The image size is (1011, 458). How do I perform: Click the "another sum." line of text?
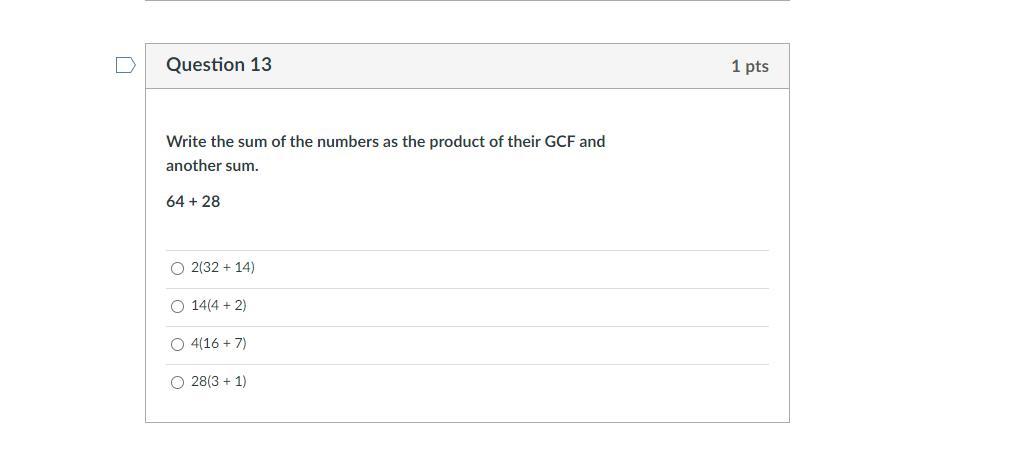coord(212,166)
